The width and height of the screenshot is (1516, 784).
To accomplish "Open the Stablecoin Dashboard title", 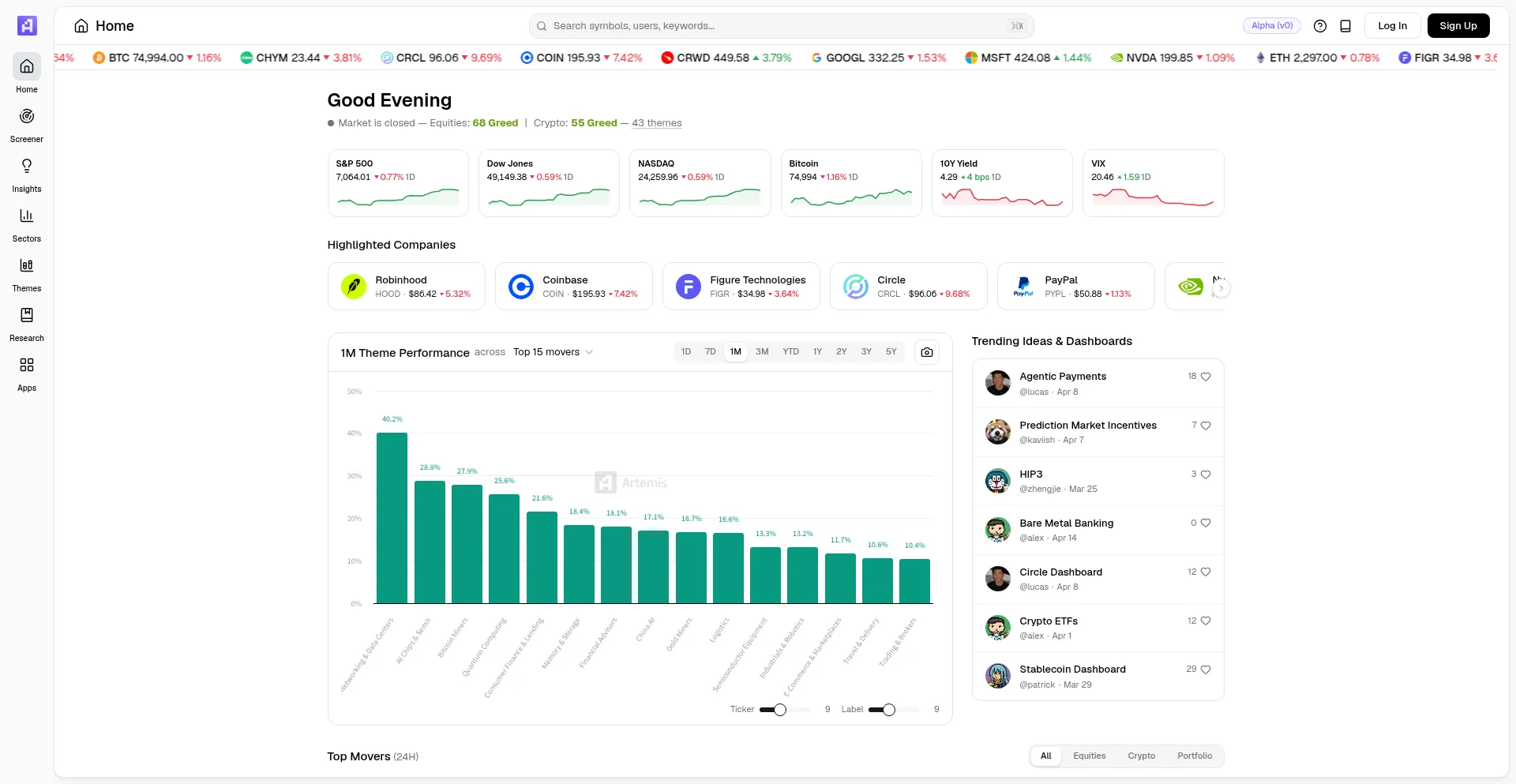I will (x=1073, y=670).
